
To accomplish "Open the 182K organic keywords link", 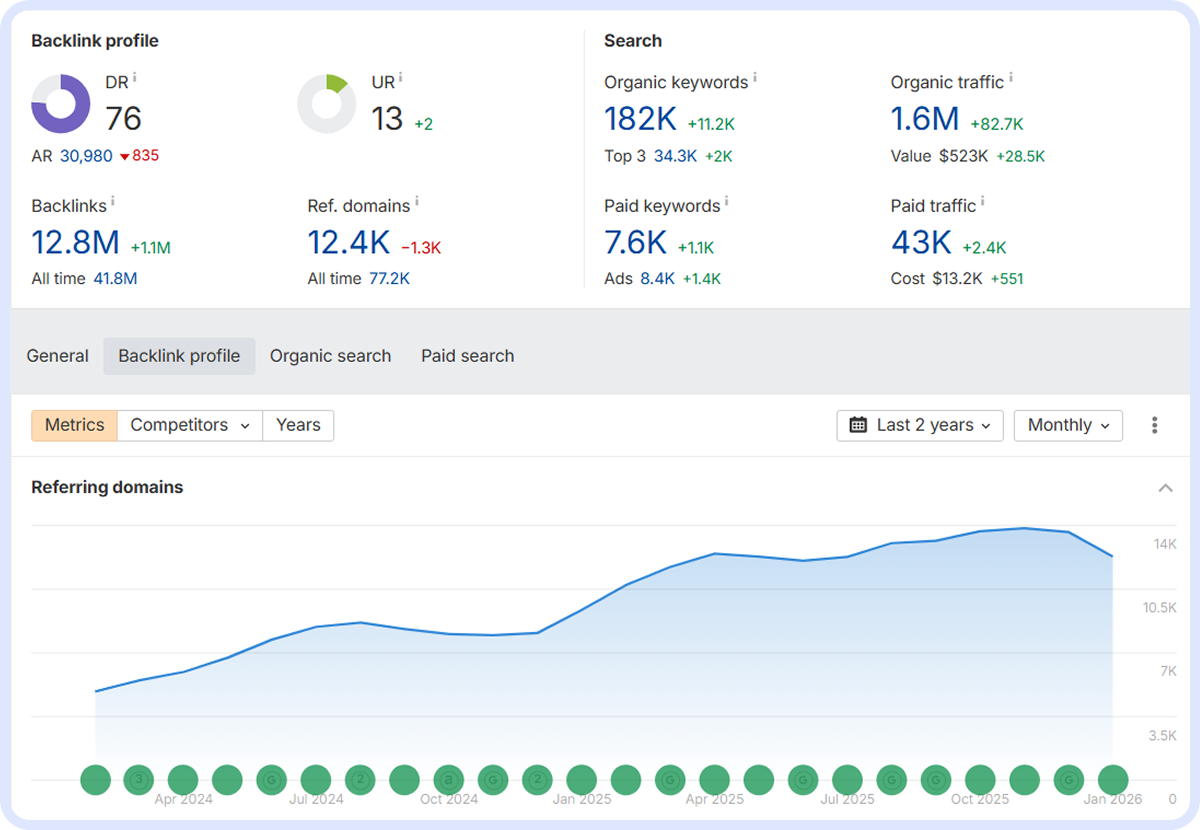I will [640, 119].
